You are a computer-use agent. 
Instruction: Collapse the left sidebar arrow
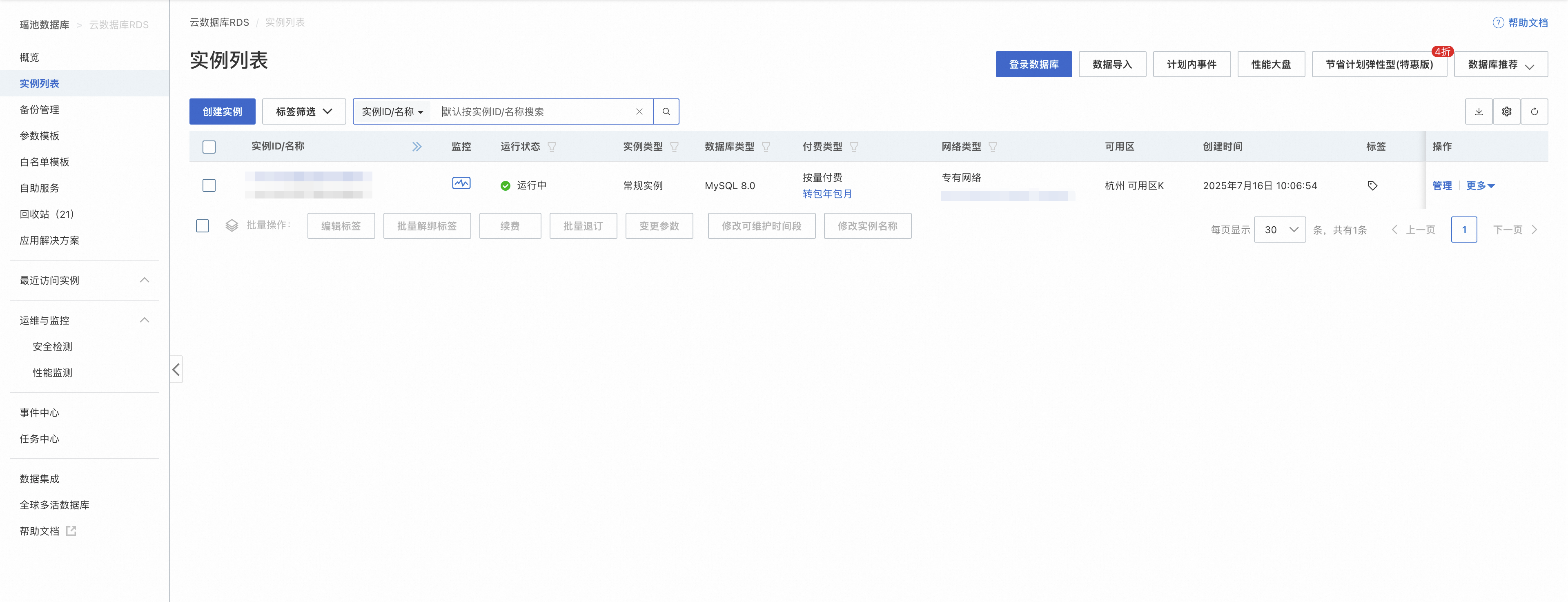tap(176, 370)
